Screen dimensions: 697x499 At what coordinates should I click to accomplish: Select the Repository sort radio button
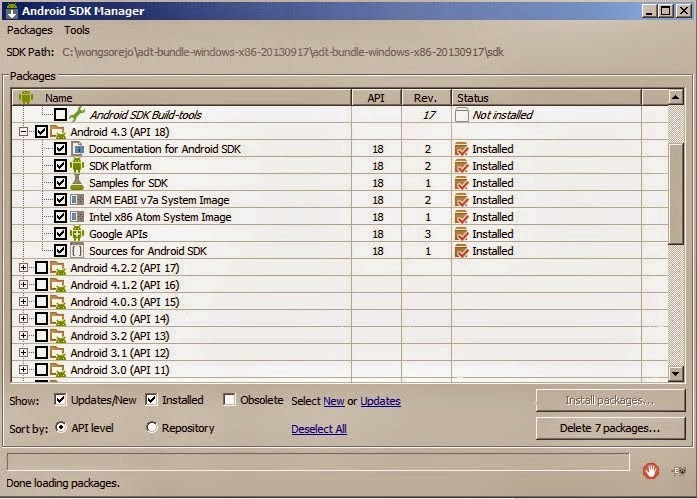[152, 427]
